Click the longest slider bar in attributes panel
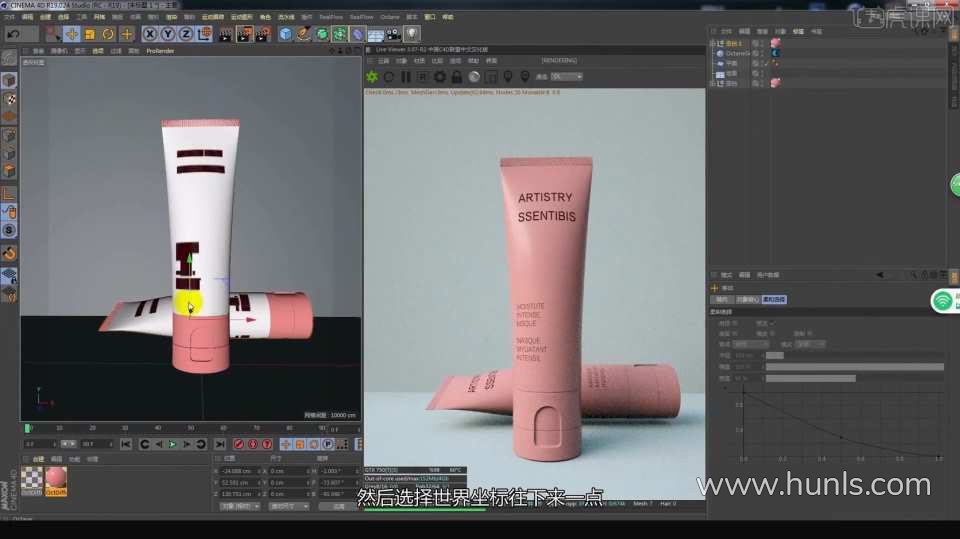Screen dimensions: 960x539 tap(853, 367)
